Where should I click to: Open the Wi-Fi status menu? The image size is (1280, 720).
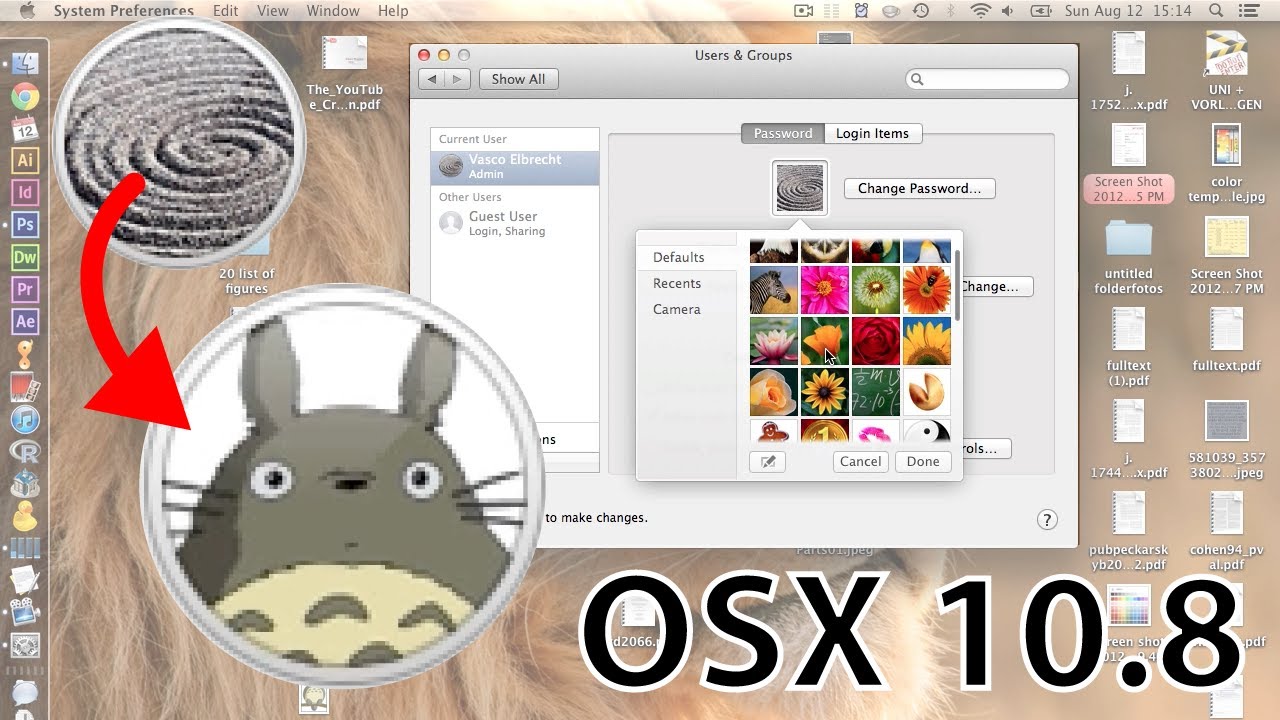tap(980, 11)
